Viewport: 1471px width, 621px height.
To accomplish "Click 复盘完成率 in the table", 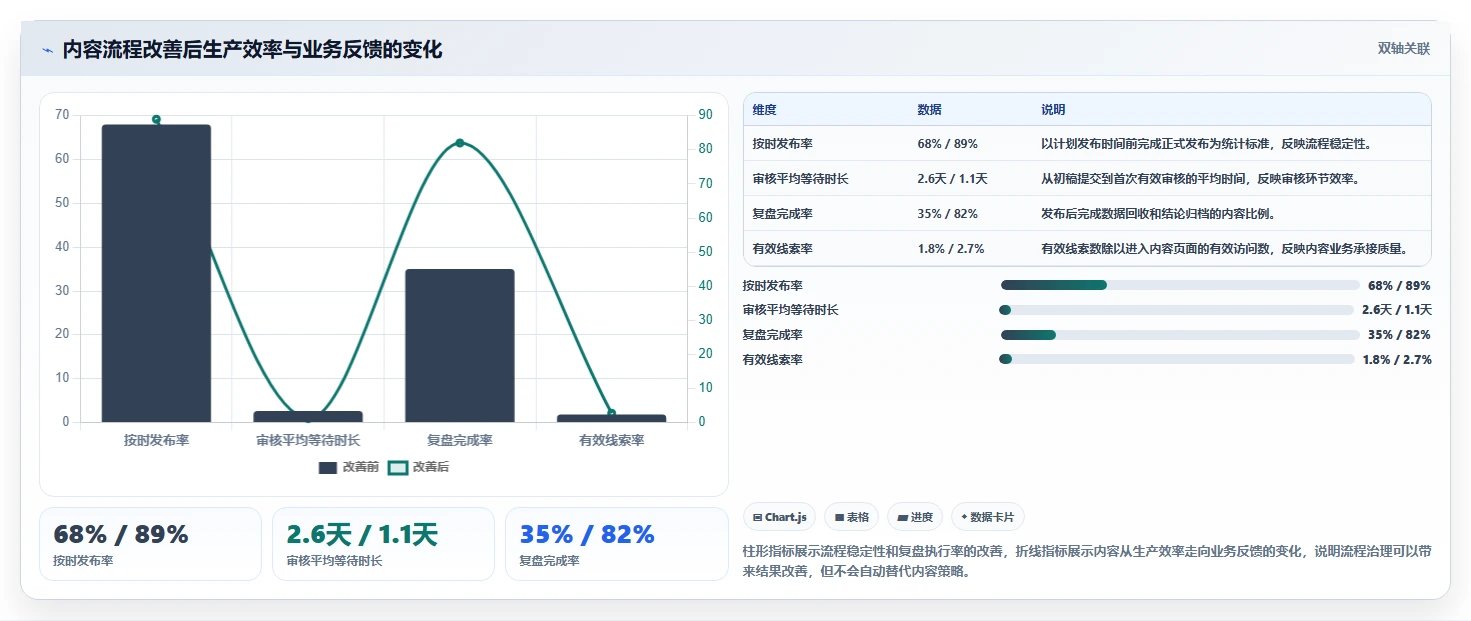I will (x=783, y=214).
